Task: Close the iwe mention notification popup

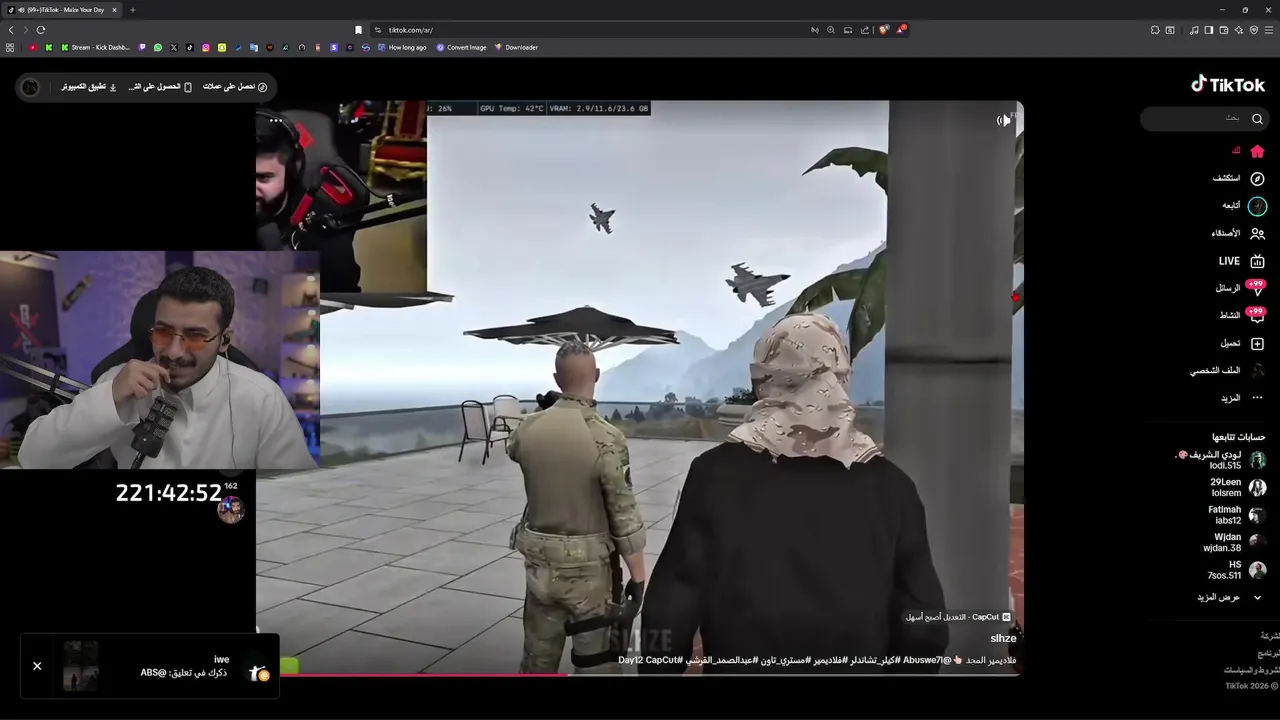Action: (37, 666)
